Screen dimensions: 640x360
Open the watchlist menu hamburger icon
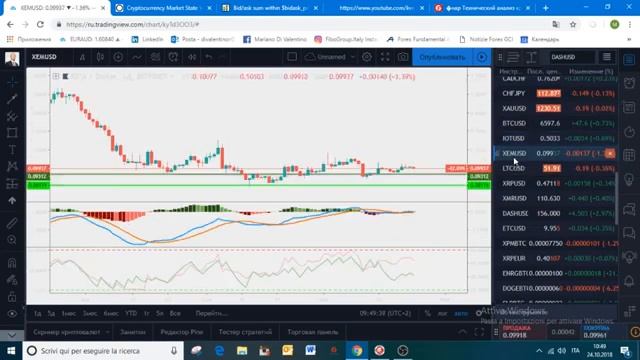pos(607,57)
